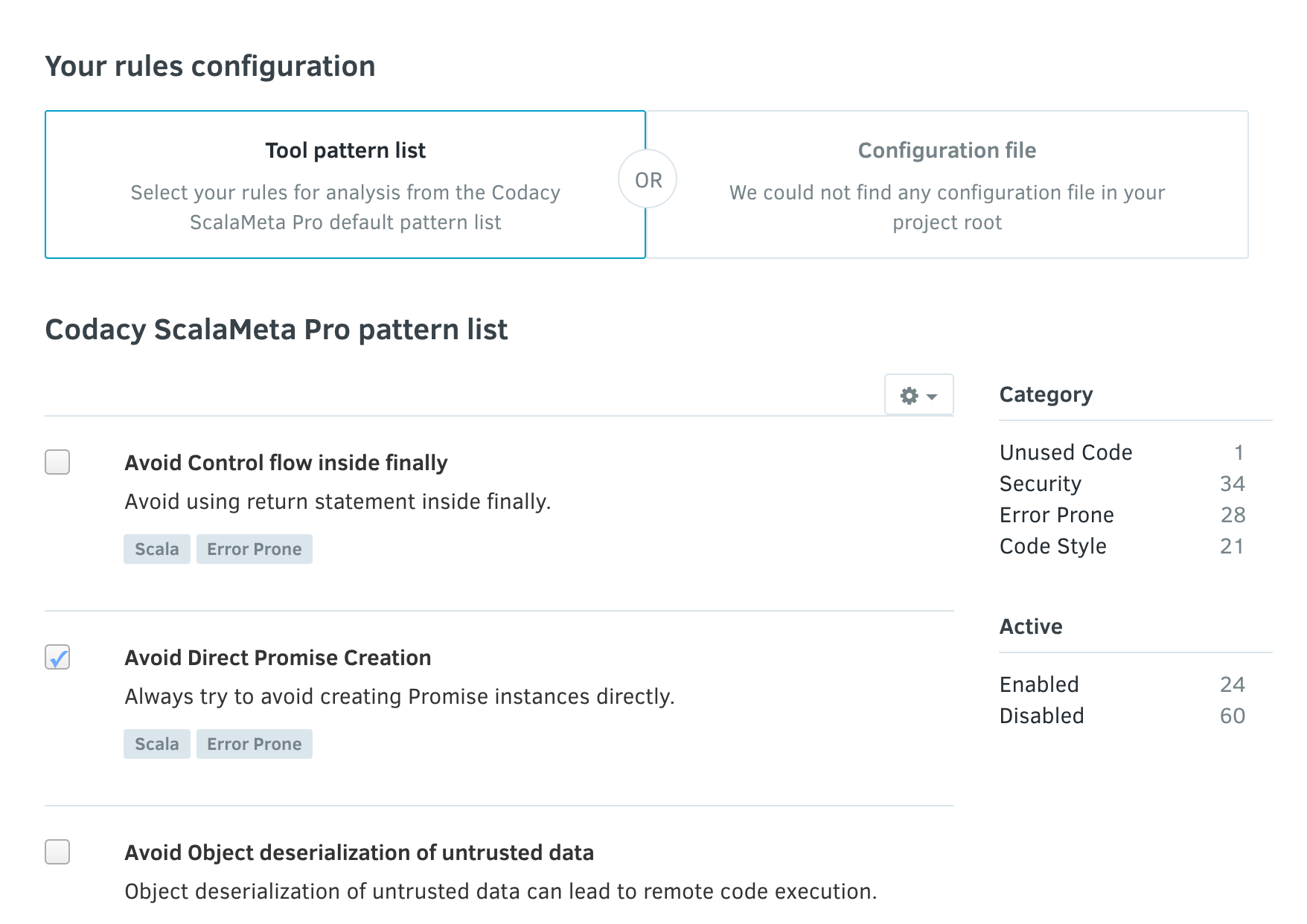Click Scala tag under Control flow pattern

click(x=156, y=549)
